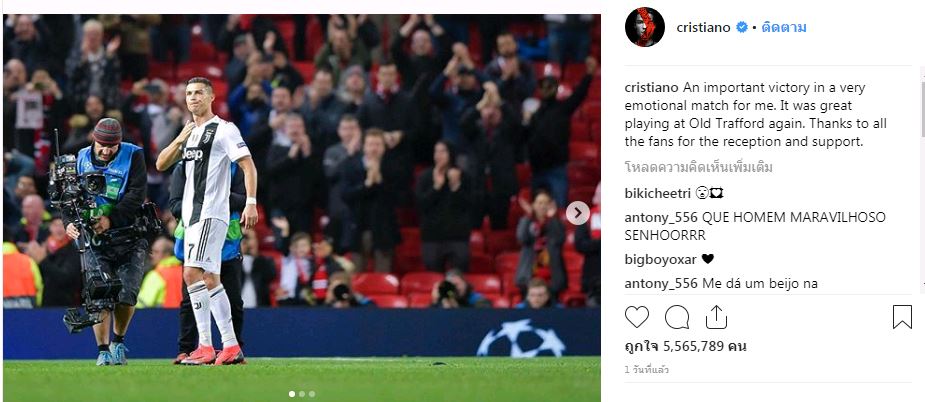Jump to third carousel dot
The width and height of the screenshot is (925, 402).
tap(311, 394)
